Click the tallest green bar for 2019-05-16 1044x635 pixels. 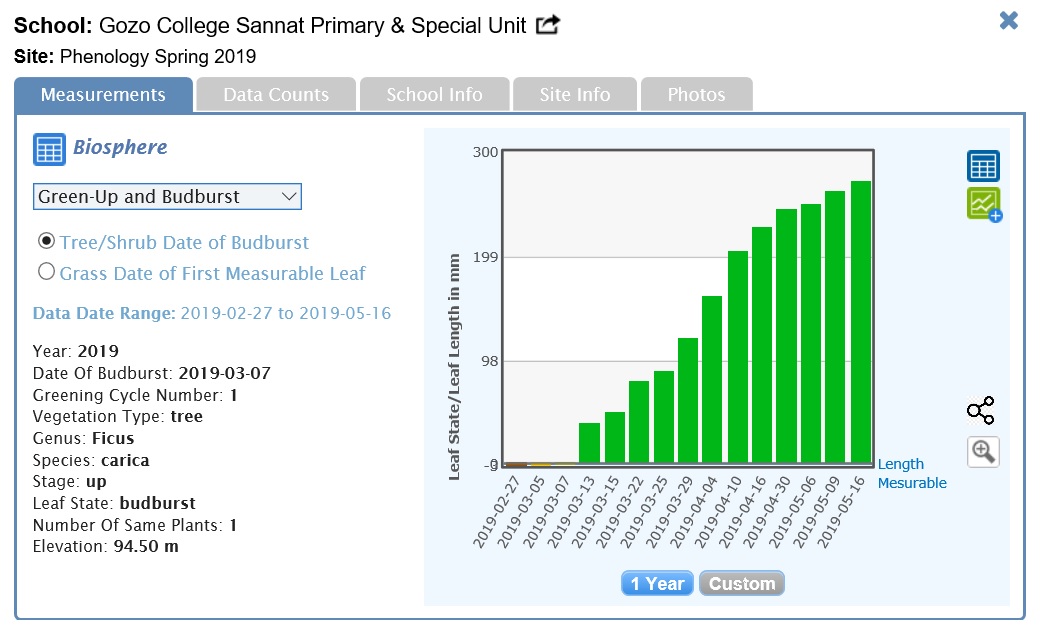pos(861,322)
